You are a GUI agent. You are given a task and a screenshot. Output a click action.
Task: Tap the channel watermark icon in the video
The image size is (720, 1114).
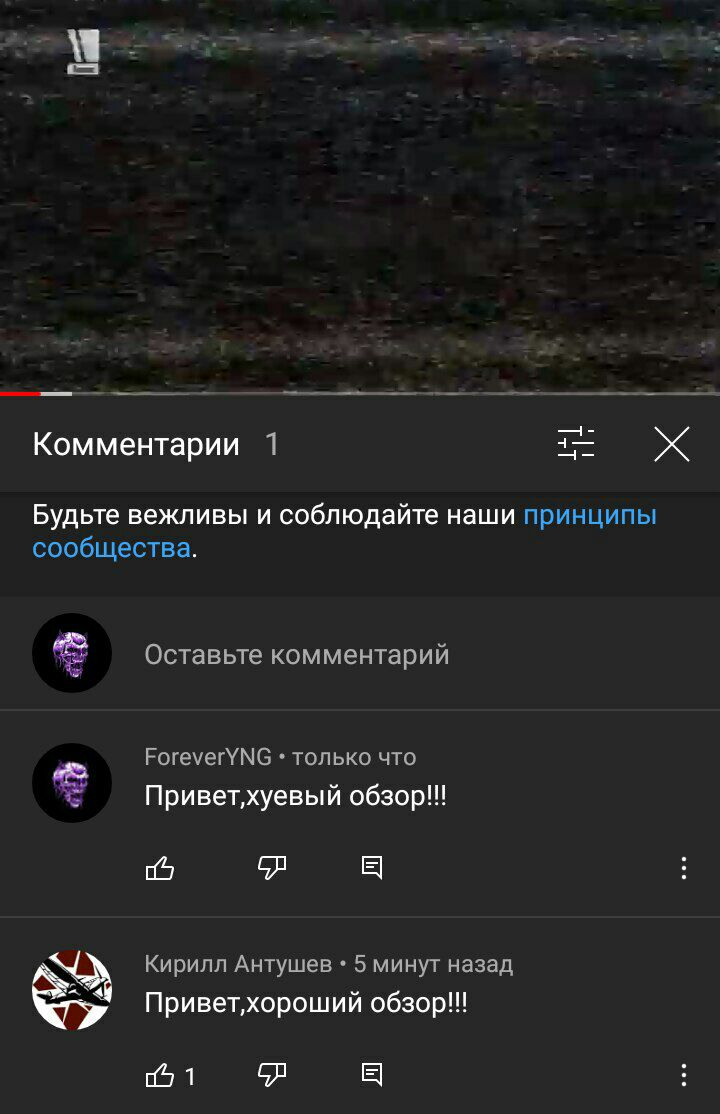[84, 51]
